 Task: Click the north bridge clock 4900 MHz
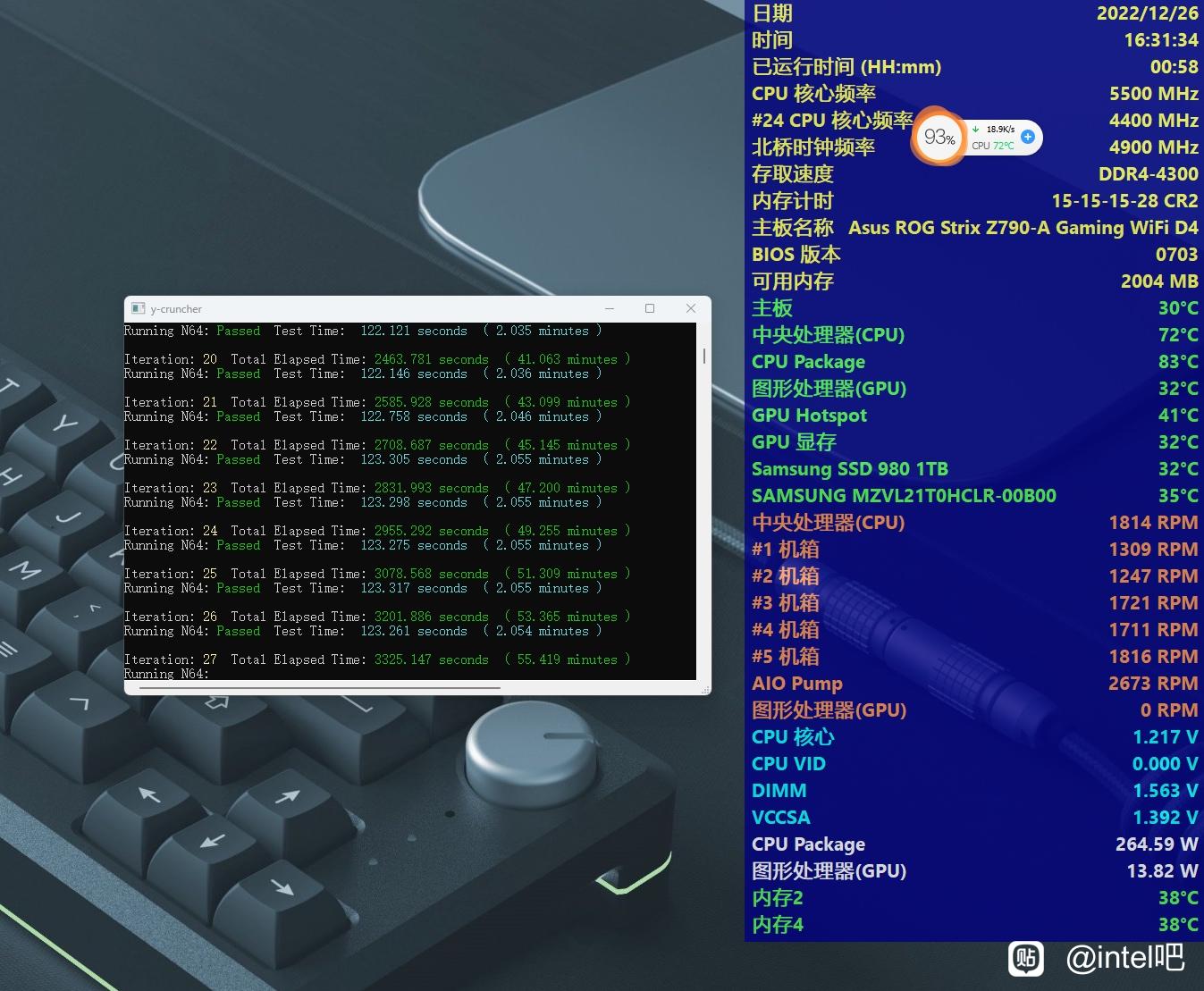click(1154, 147)
